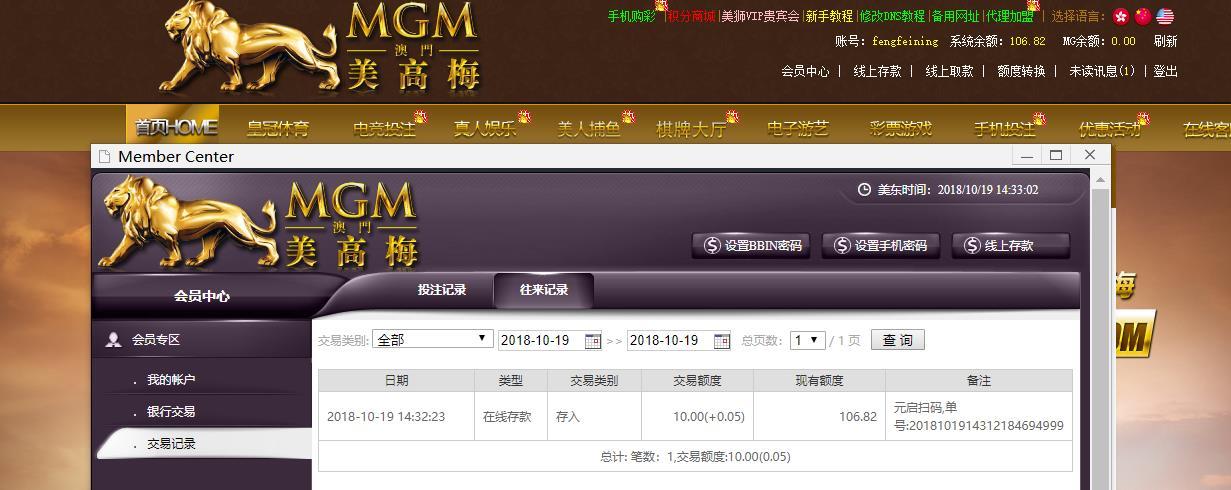Open the 修改DNS教程 top link
The height and width of the screenshot is (490, 1231).
click(x=892, y=16)
